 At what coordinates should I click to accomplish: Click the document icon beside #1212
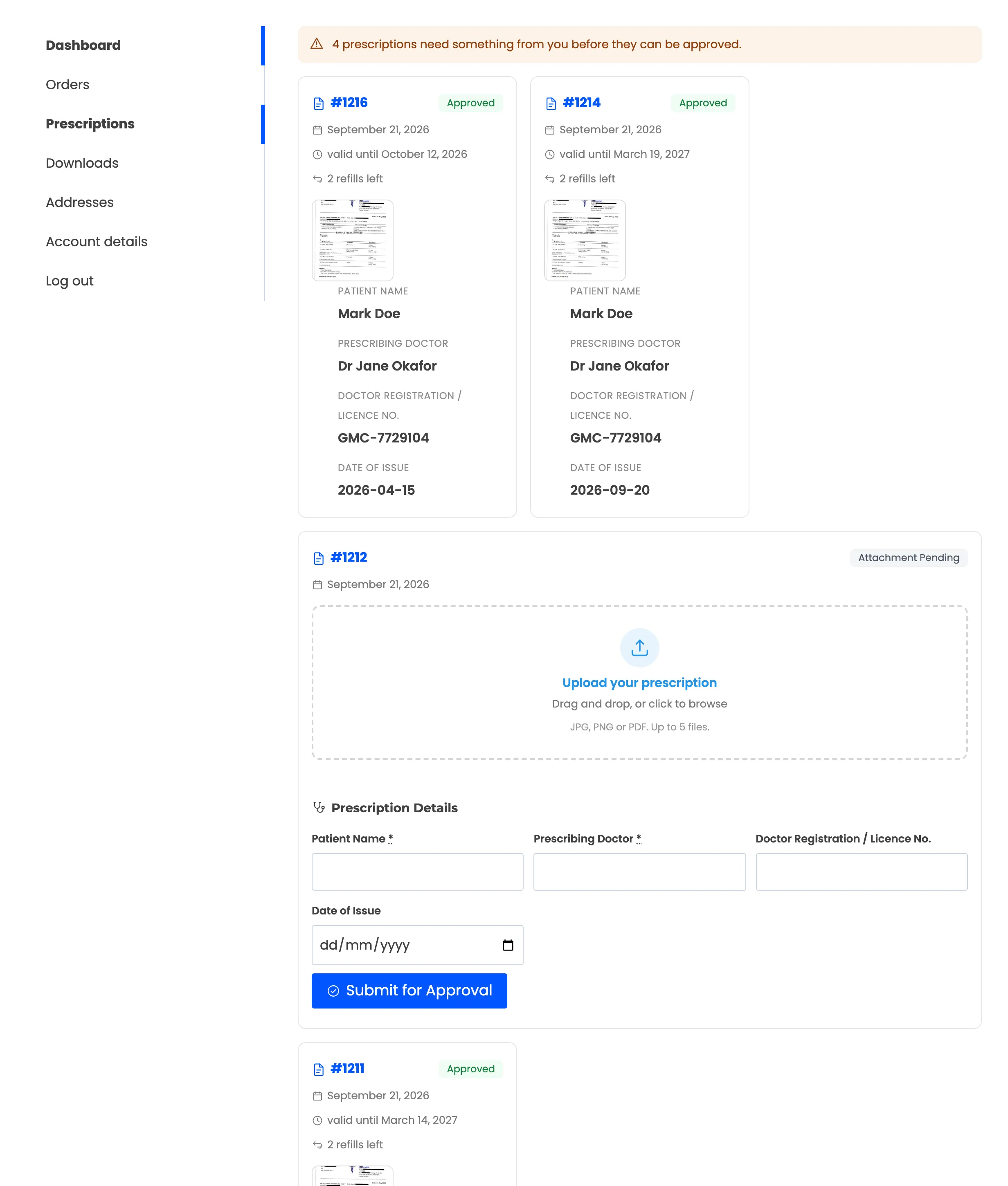[x=318, y=558]
